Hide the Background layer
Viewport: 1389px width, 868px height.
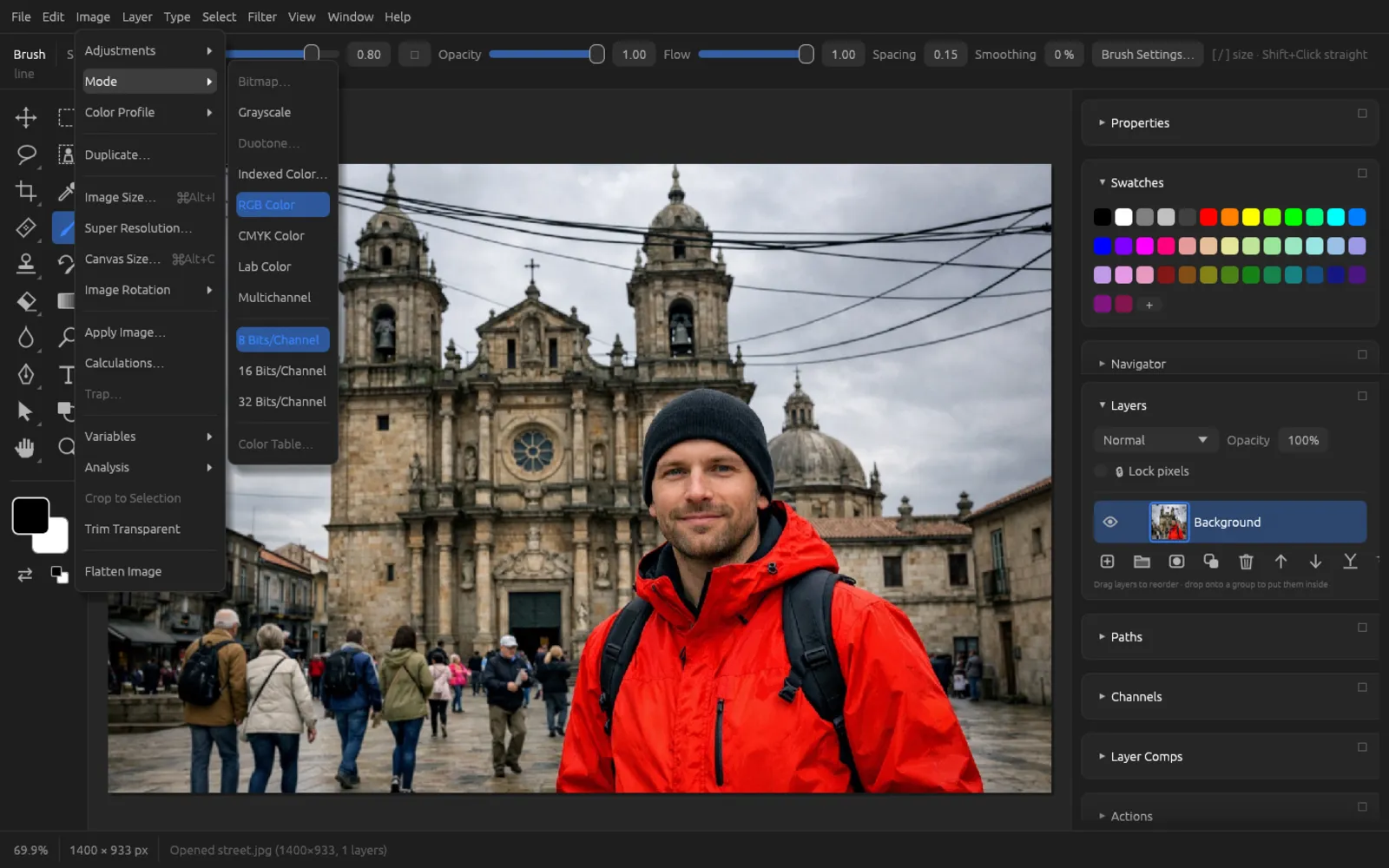(1109, 522)
